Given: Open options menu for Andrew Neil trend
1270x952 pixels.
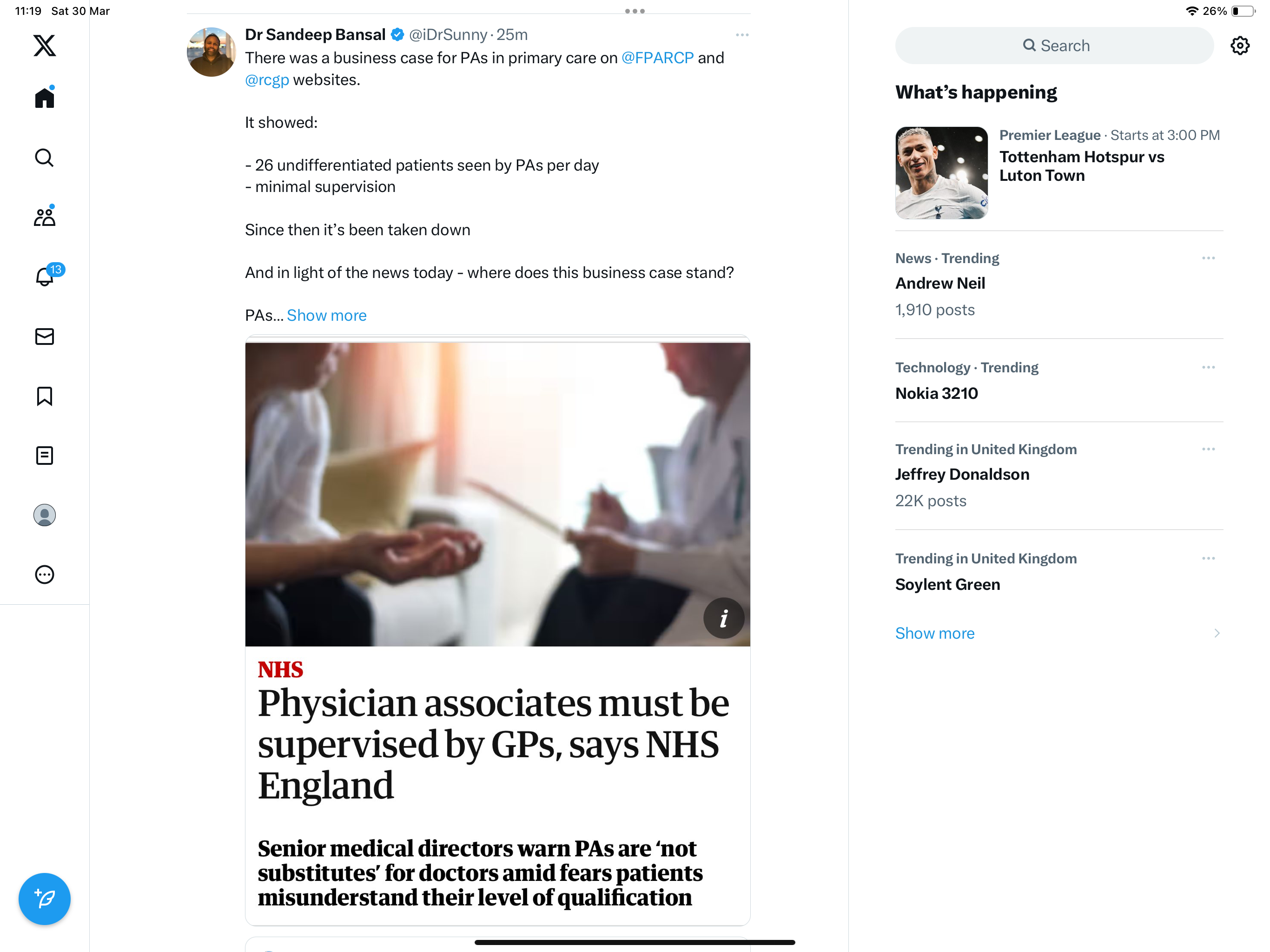Looking at the screenshot, I should (x=1208, y=258).
